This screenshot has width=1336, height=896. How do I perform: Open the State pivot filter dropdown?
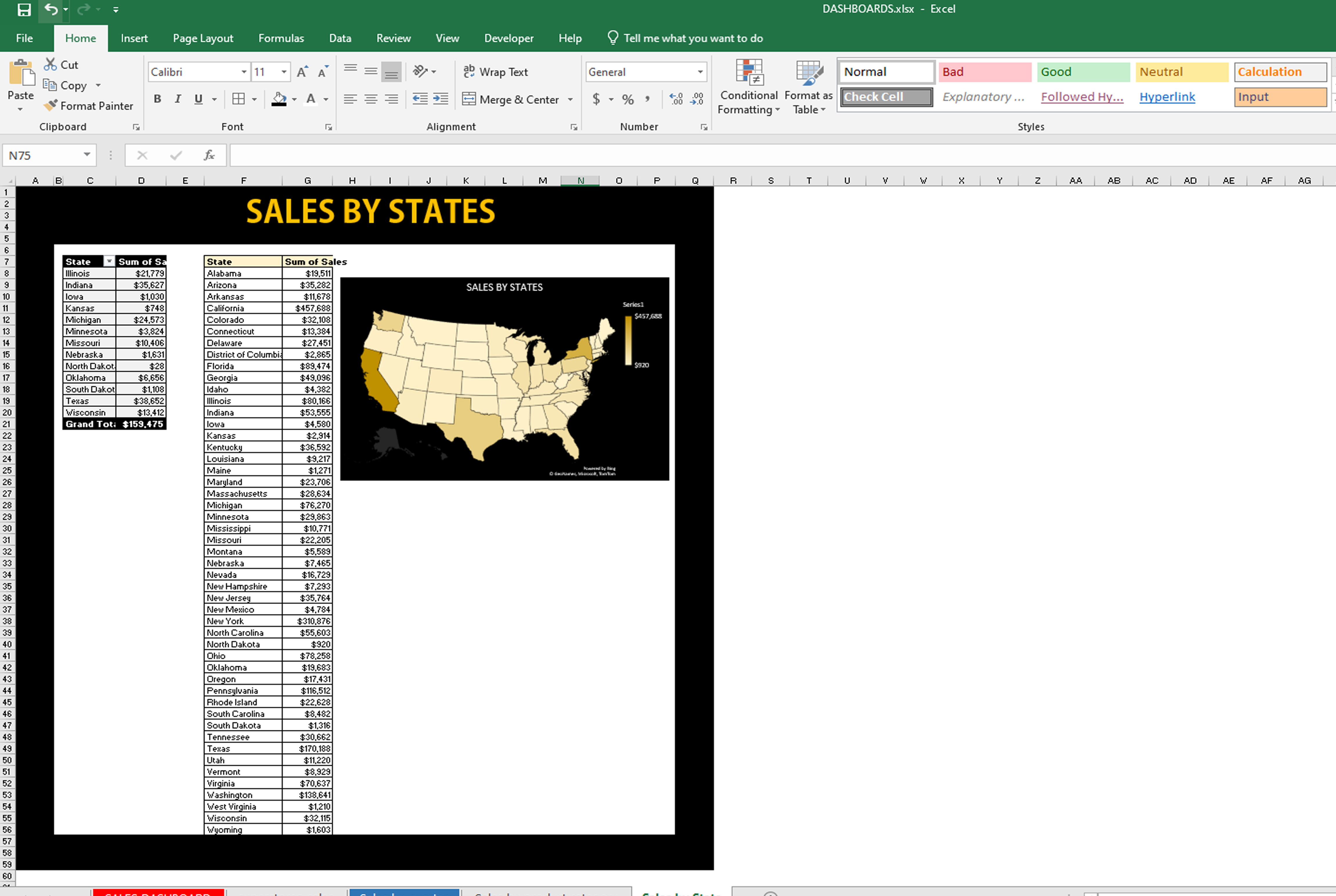(109, 262)
